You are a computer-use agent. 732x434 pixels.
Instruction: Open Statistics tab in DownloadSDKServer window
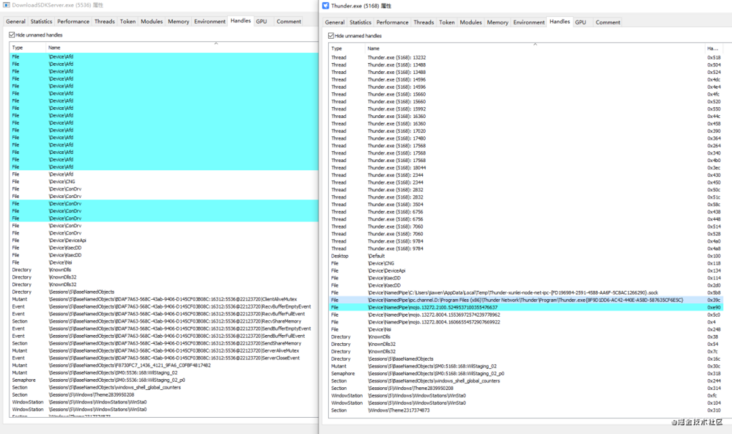pos(41,21)
